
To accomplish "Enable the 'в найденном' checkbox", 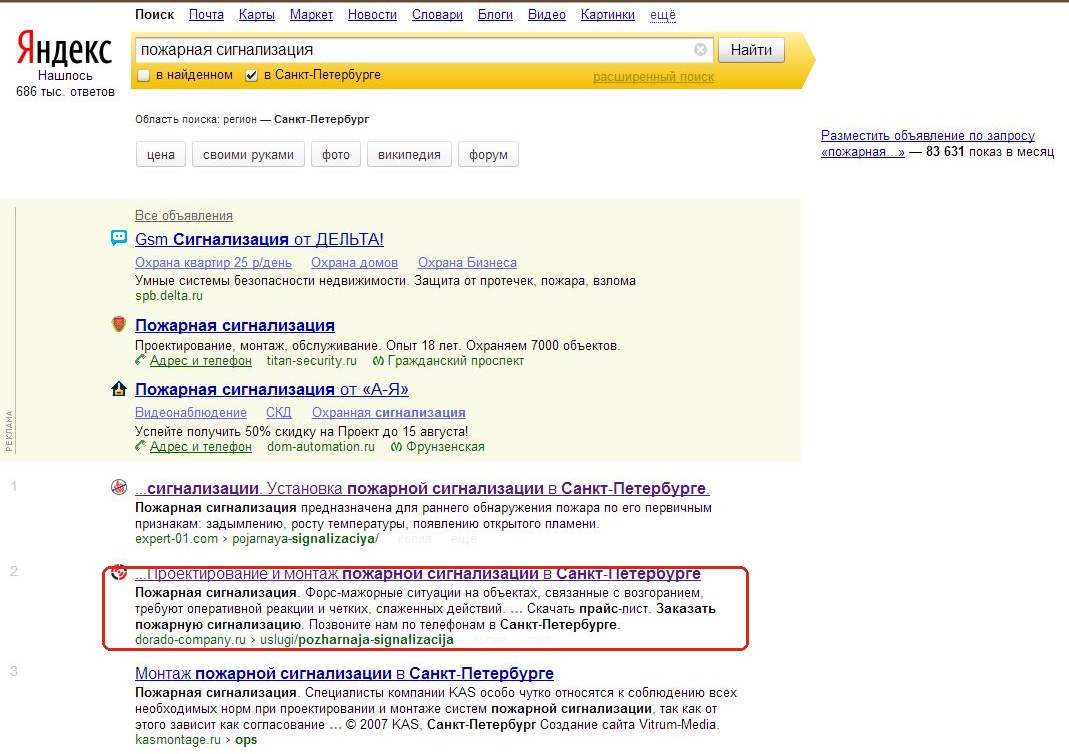I will click(143, 76).
